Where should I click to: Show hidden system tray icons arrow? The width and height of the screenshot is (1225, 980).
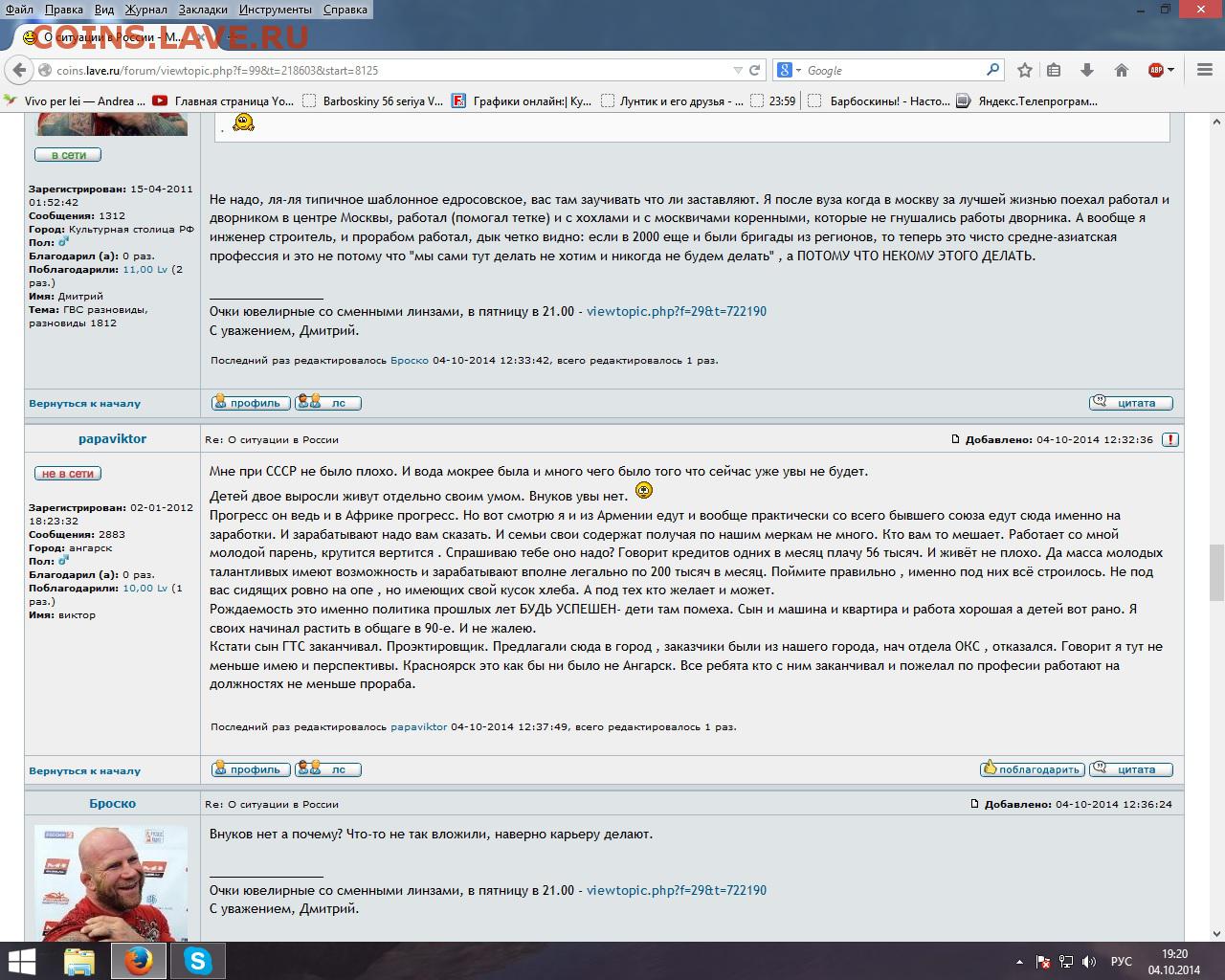(x=1020, y=962)
